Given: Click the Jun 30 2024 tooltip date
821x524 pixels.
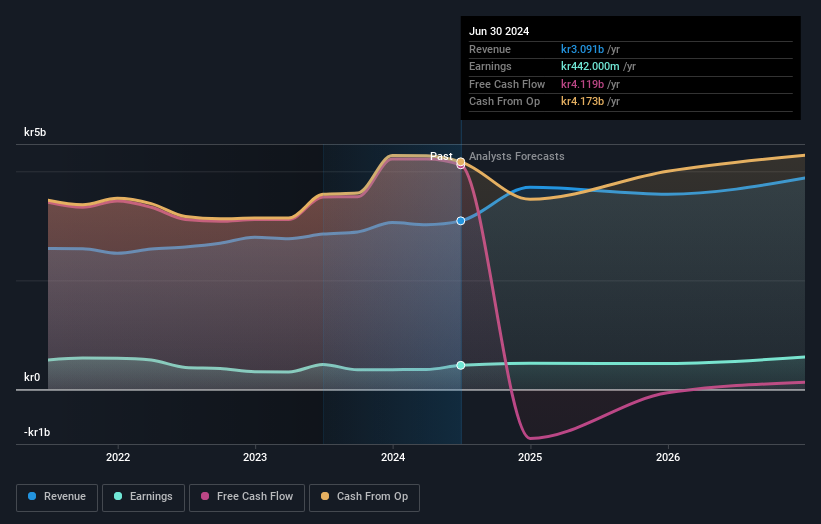Looking at the screenshot, I should pyautogui.click(x=499, y=31).
